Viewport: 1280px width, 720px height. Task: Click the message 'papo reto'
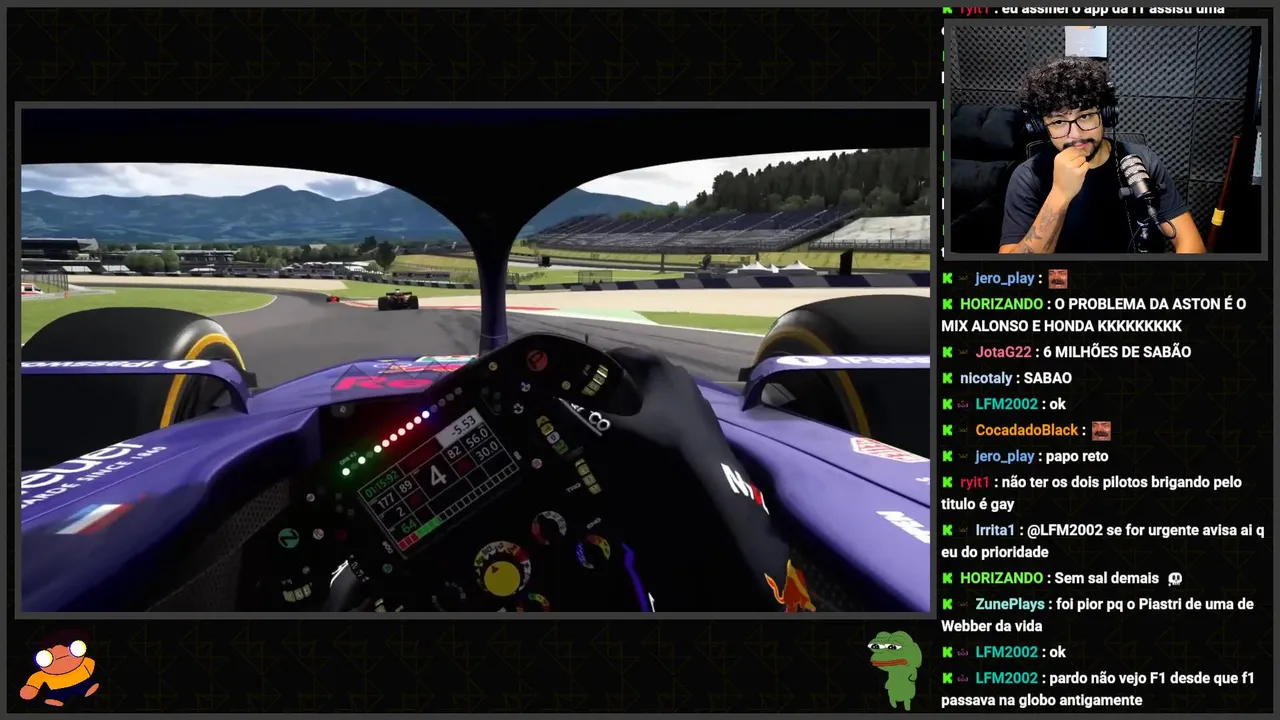pos(1079,456)
